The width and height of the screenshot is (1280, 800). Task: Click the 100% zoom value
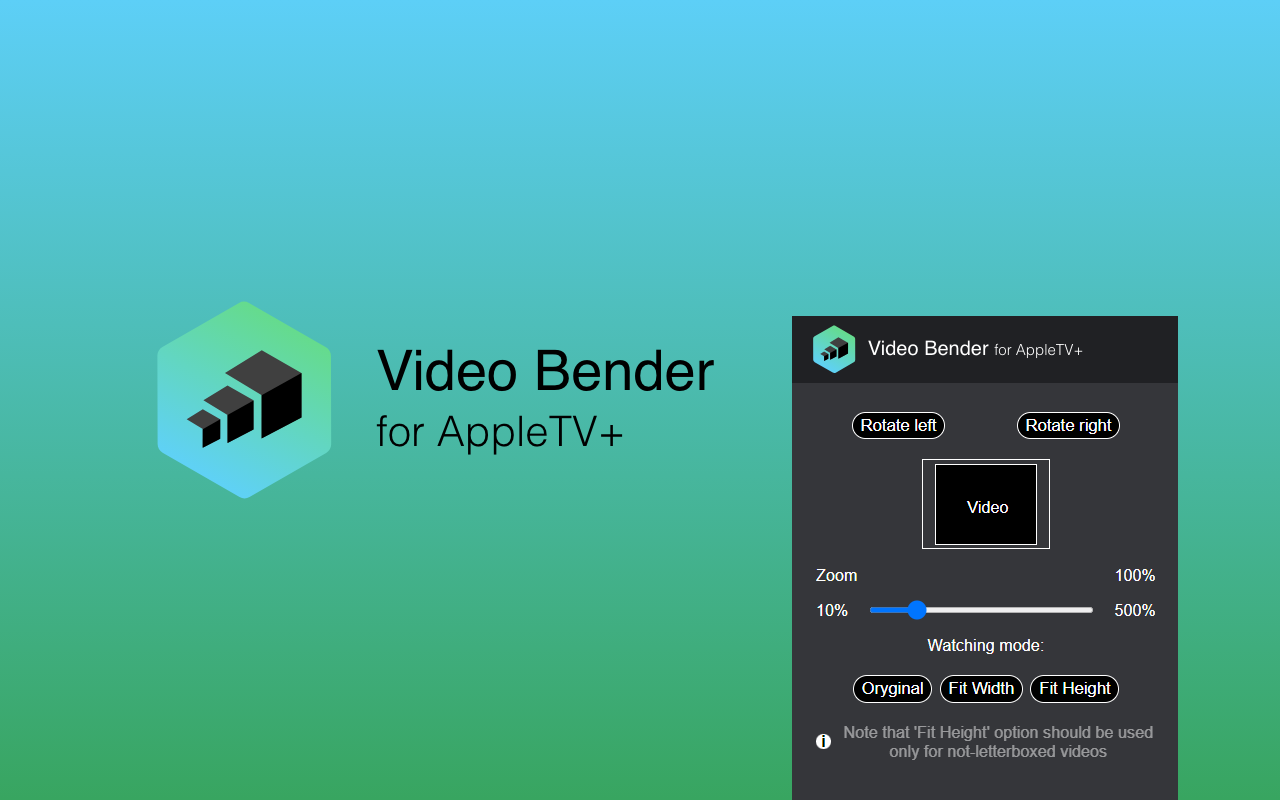(1135, 575)
